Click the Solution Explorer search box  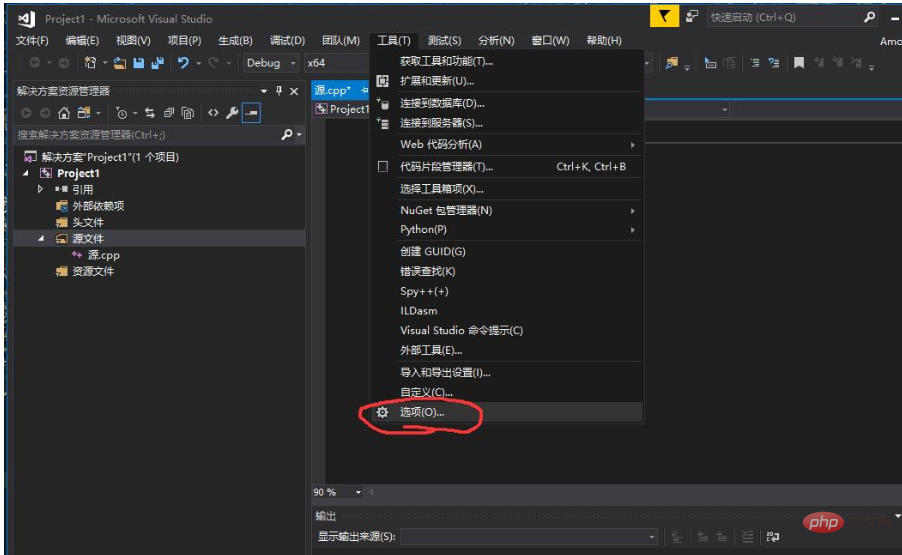pos(147,135)
